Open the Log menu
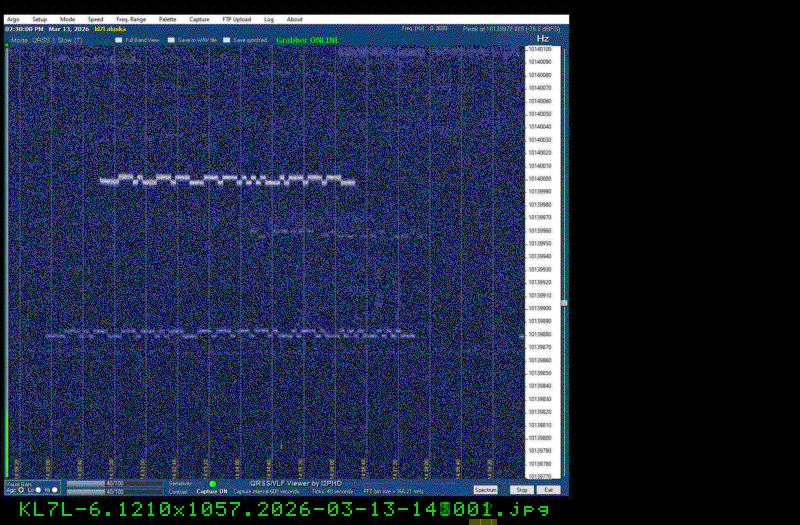 269,19
